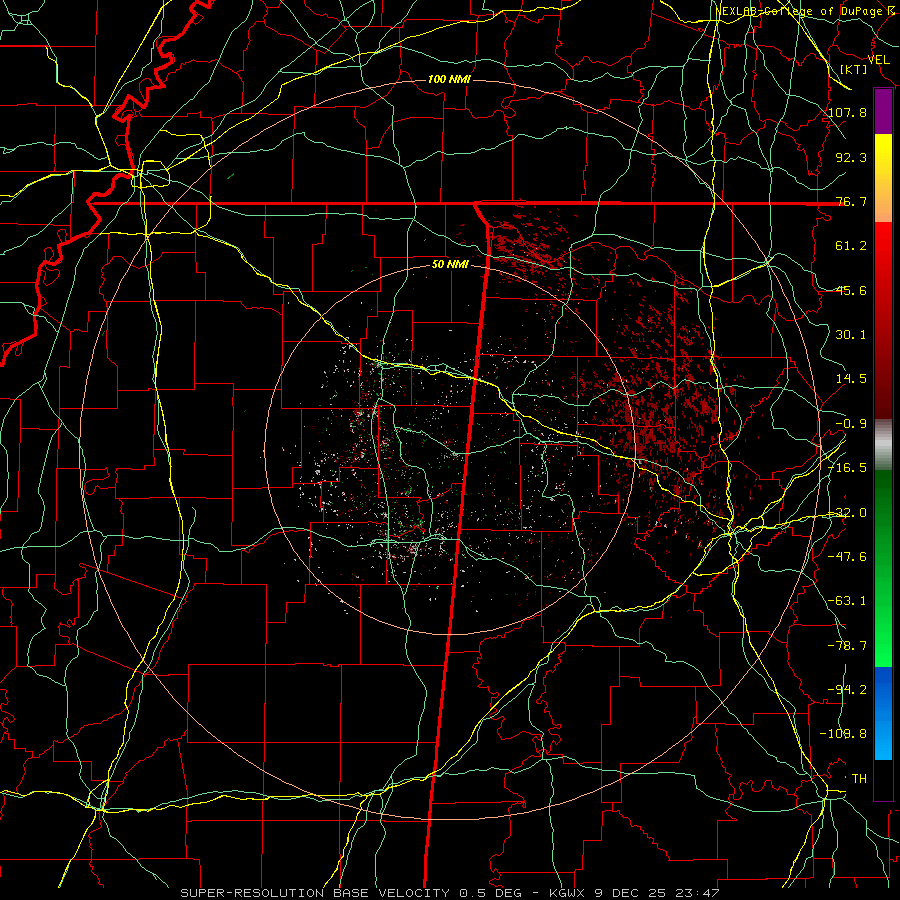Select the 107.8 legend value
Image resolution: width=900 pixels, height=900 pixels.
tap(848, 112)
